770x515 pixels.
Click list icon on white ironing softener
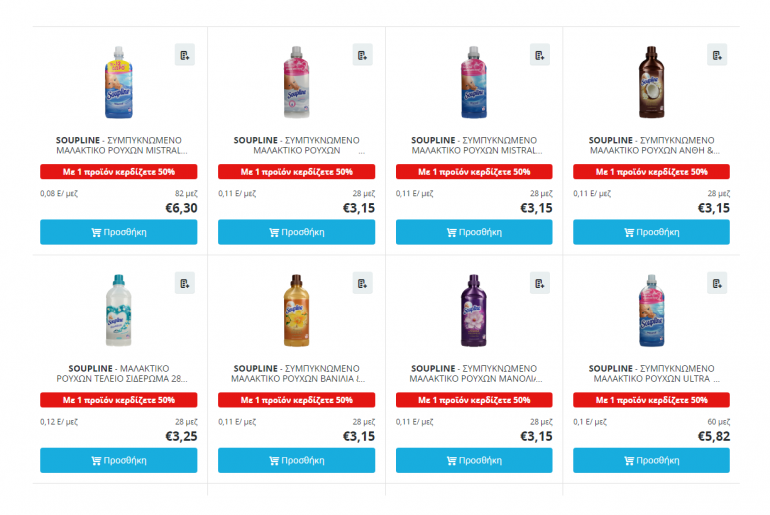click(x=184, y=283)
